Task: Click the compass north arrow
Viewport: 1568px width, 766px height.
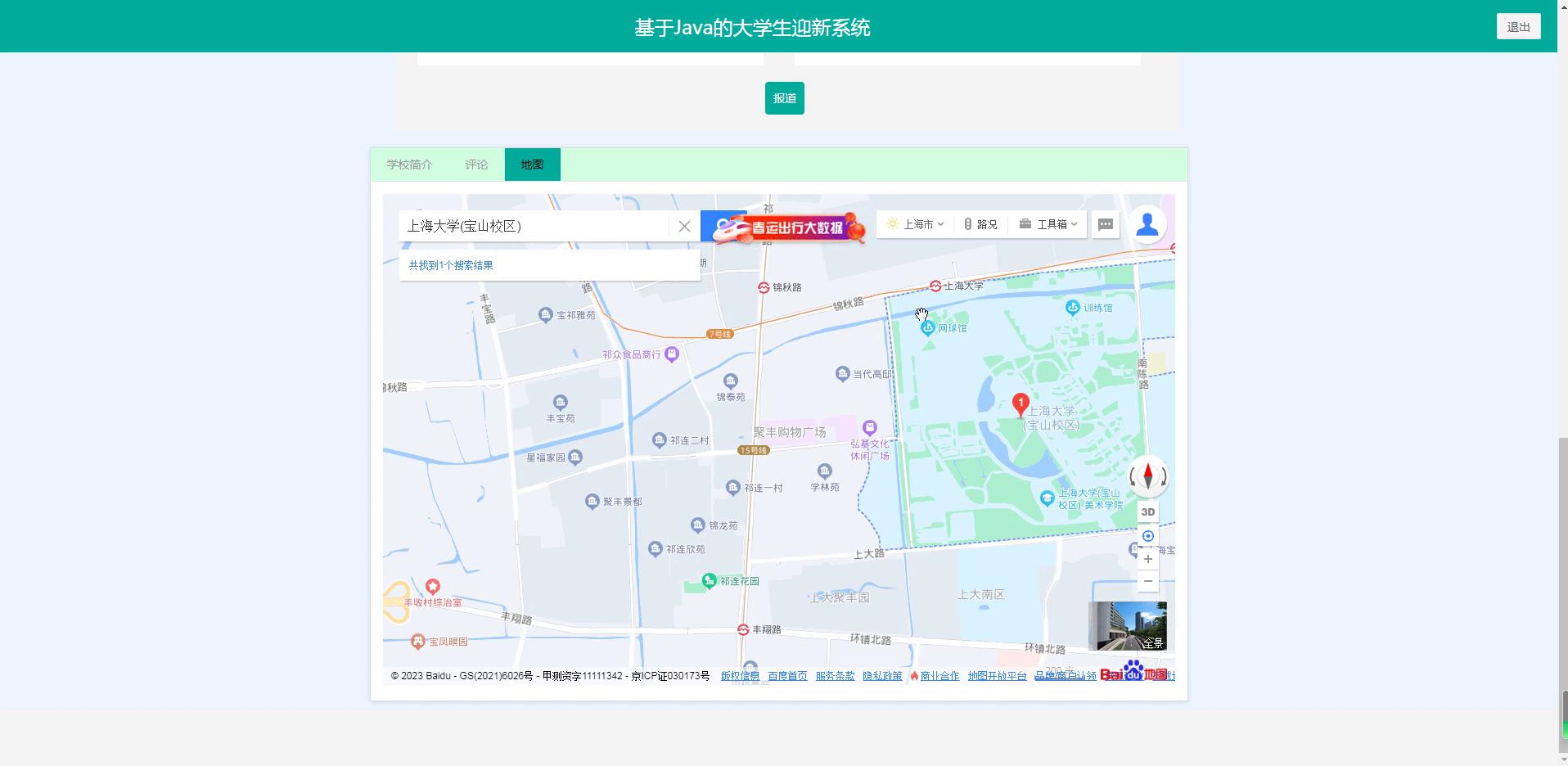Action: pos(1148,475)
